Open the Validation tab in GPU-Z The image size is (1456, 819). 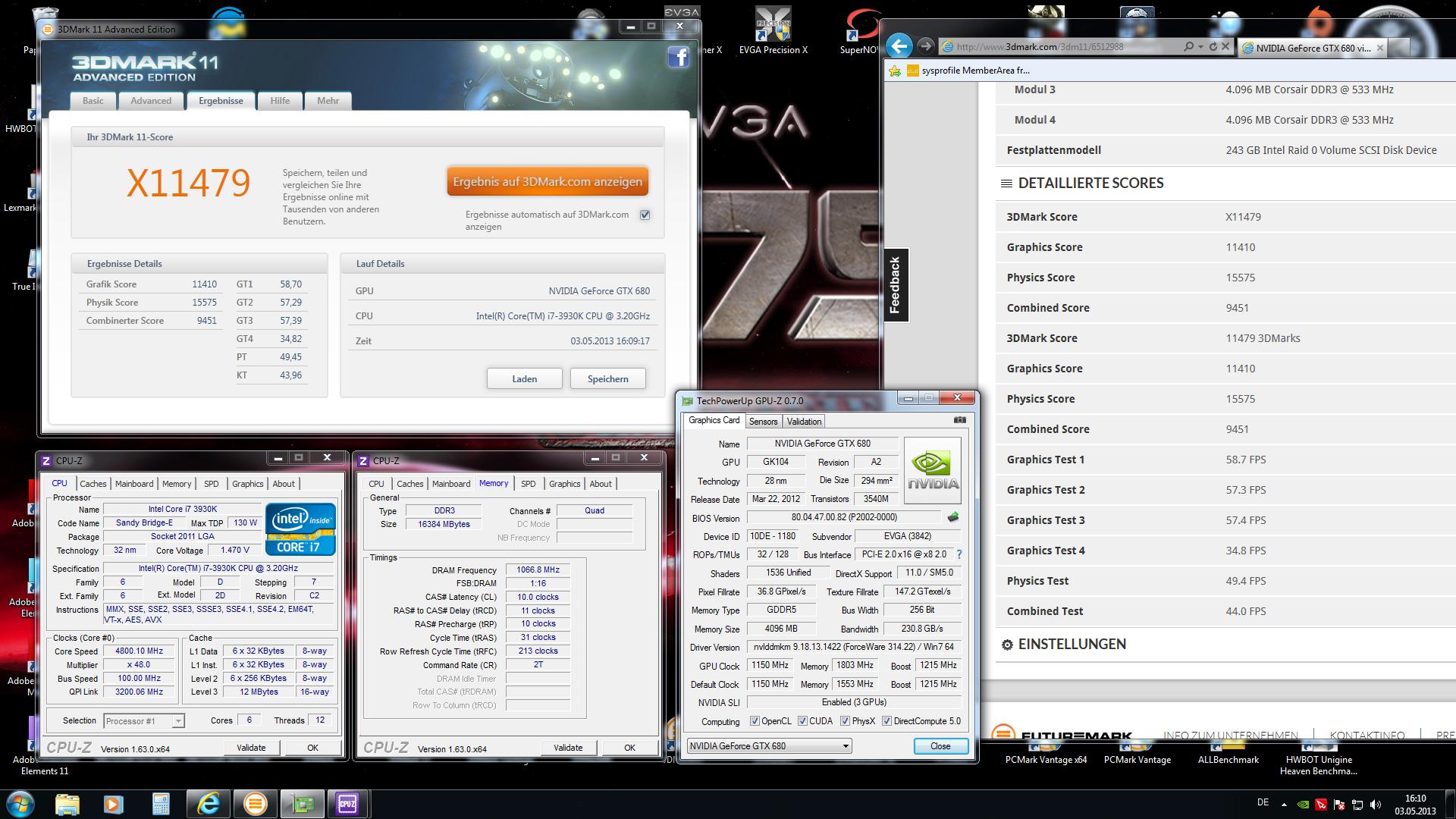(x=804, y=422)
